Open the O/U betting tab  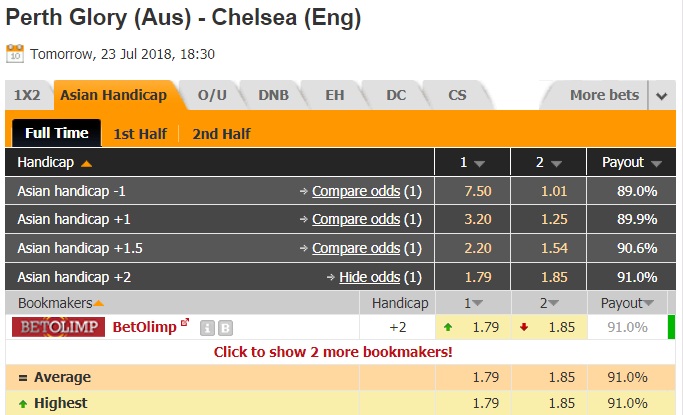(x=212, y=95)
